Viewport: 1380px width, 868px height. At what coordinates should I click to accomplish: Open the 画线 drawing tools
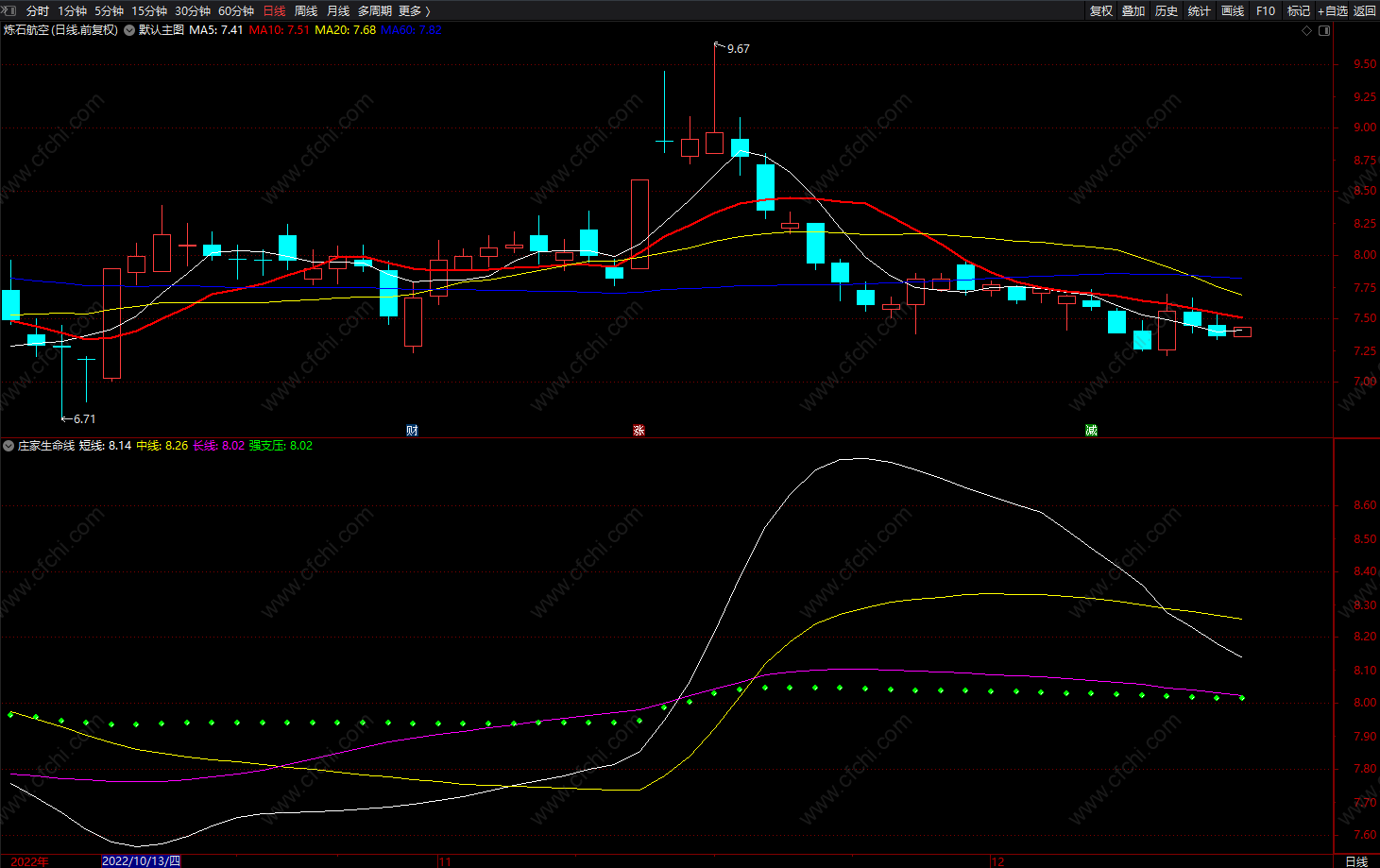point(1233,10)
